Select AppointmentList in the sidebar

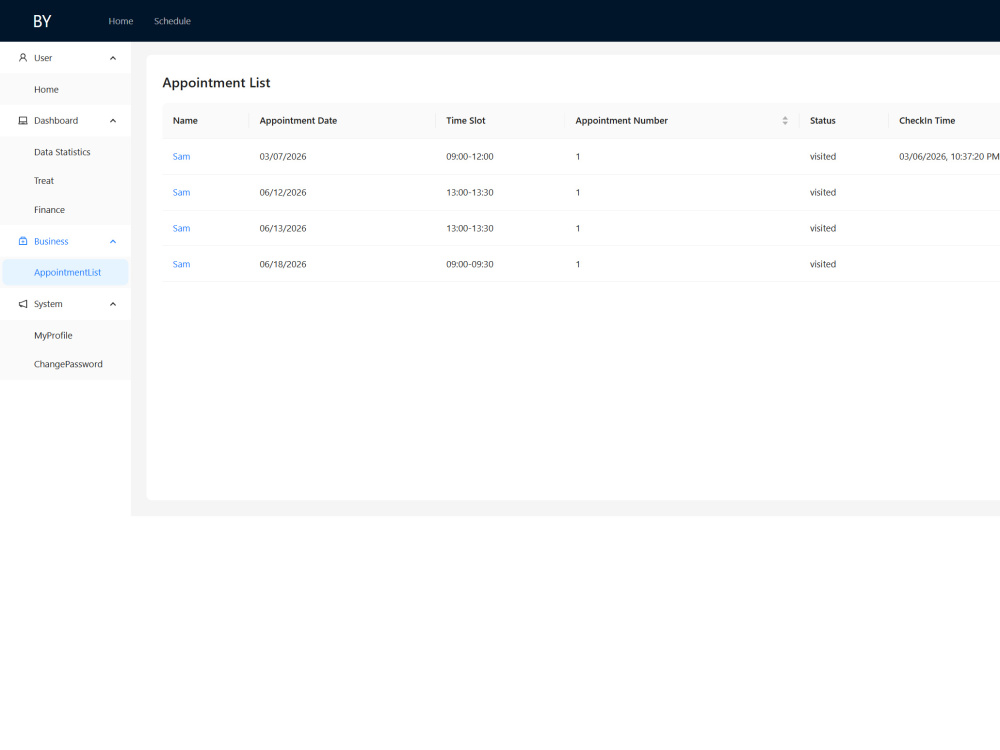coord(67,272)
